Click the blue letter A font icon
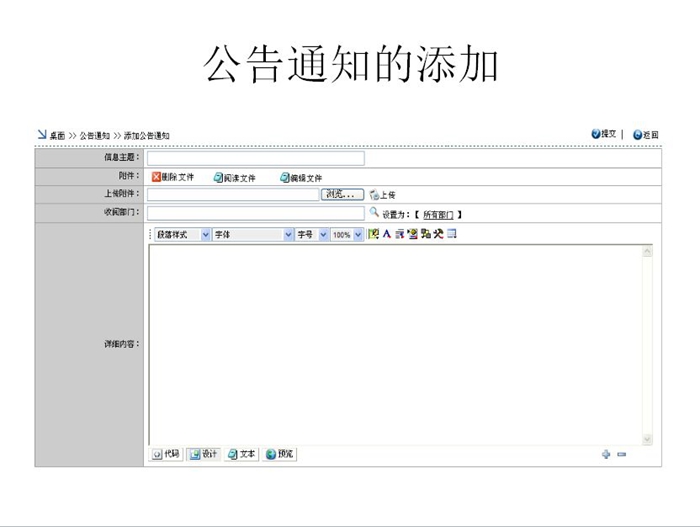 (x=387, y=234)
